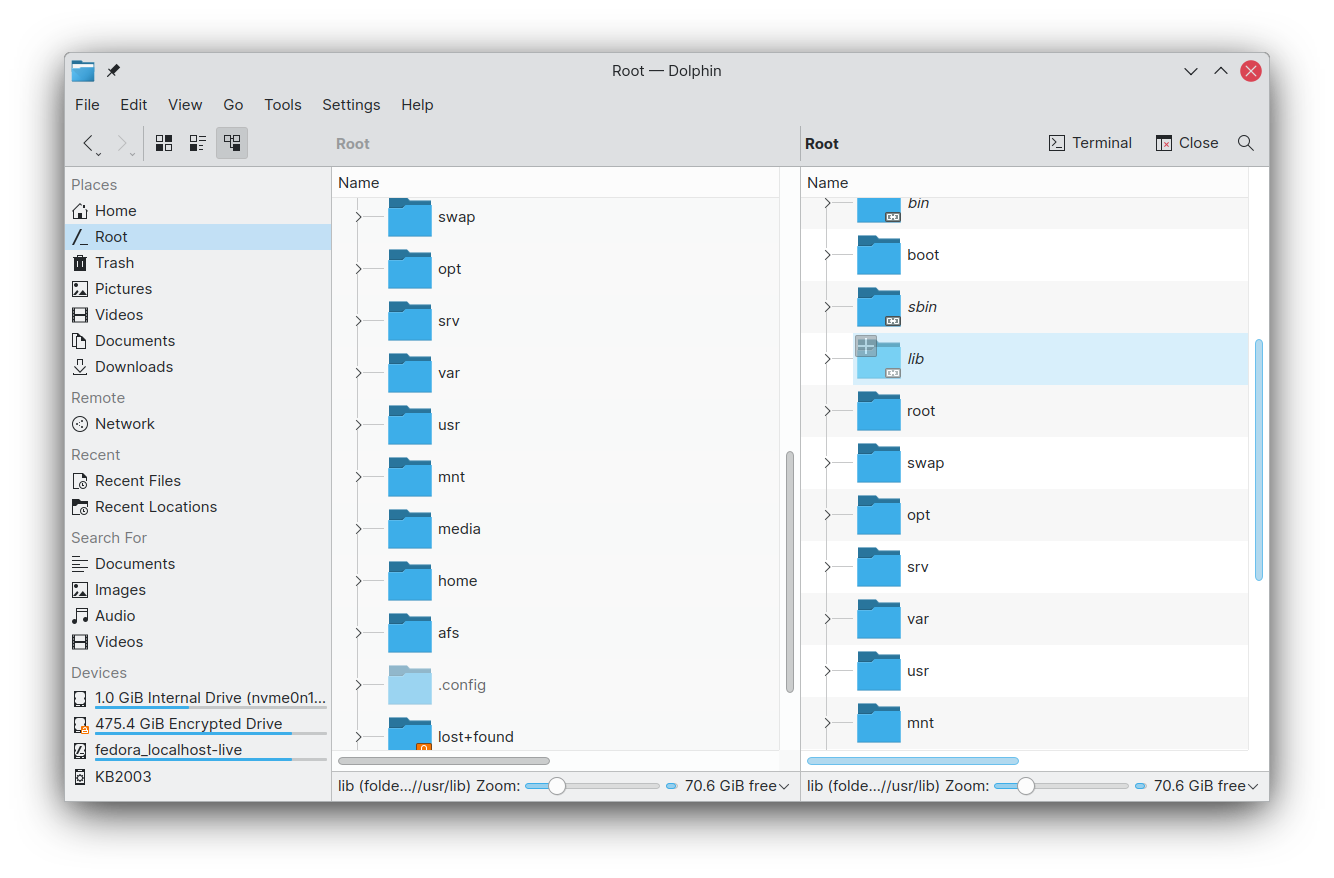Image resolution: width=1334 pixels, height=878 pixels.
Task: Switch to Compact view mode
Action: 198,143
